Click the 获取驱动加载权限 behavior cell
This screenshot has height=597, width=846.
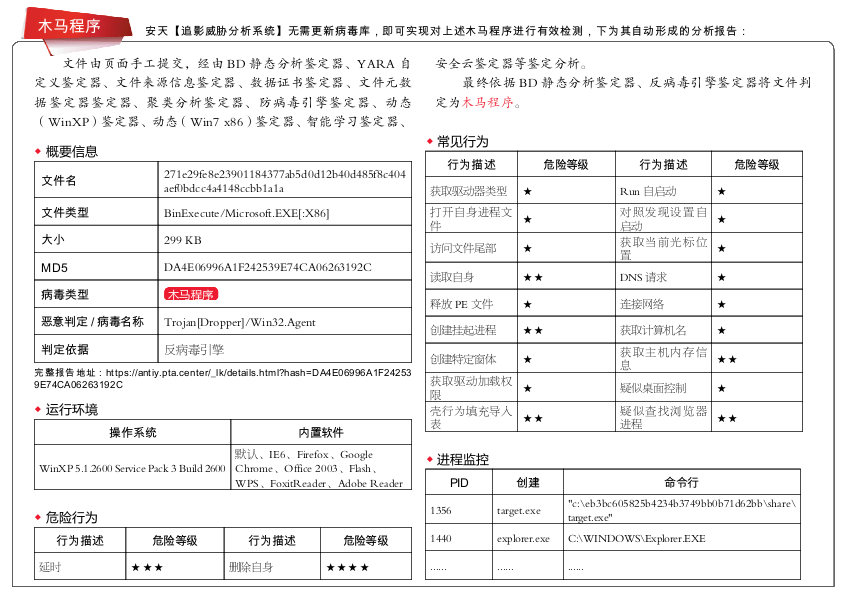pyautogui.click(x=472, y=388)
